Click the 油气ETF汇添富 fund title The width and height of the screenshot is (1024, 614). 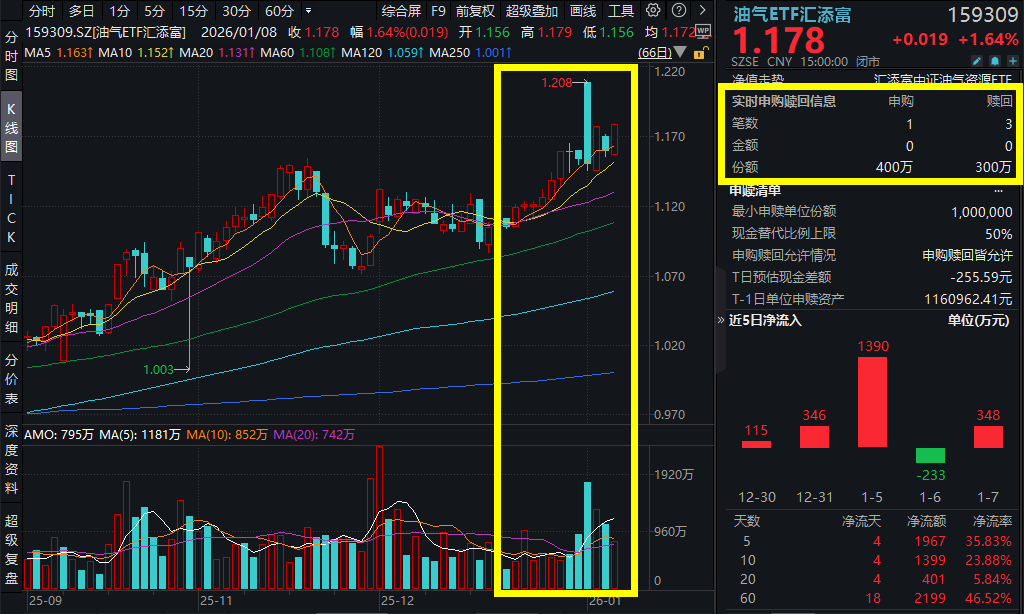tap(792, 14)
